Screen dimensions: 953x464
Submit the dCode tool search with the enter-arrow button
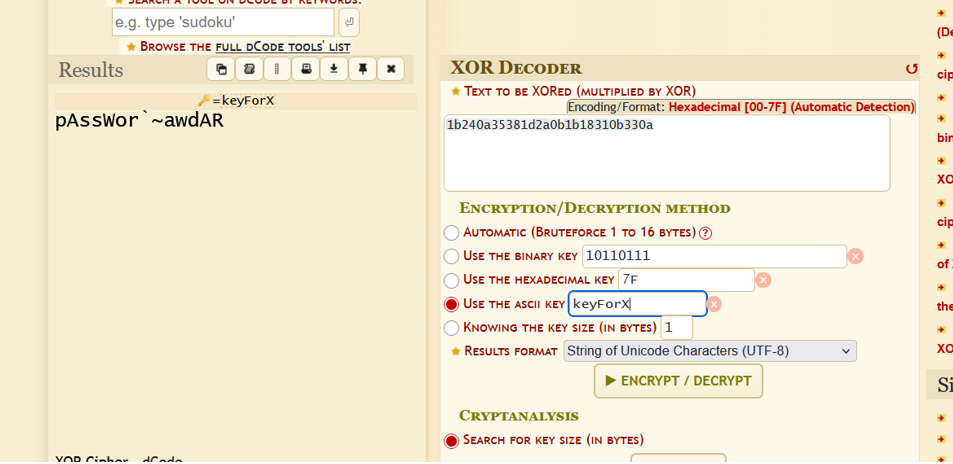[349, 23]
